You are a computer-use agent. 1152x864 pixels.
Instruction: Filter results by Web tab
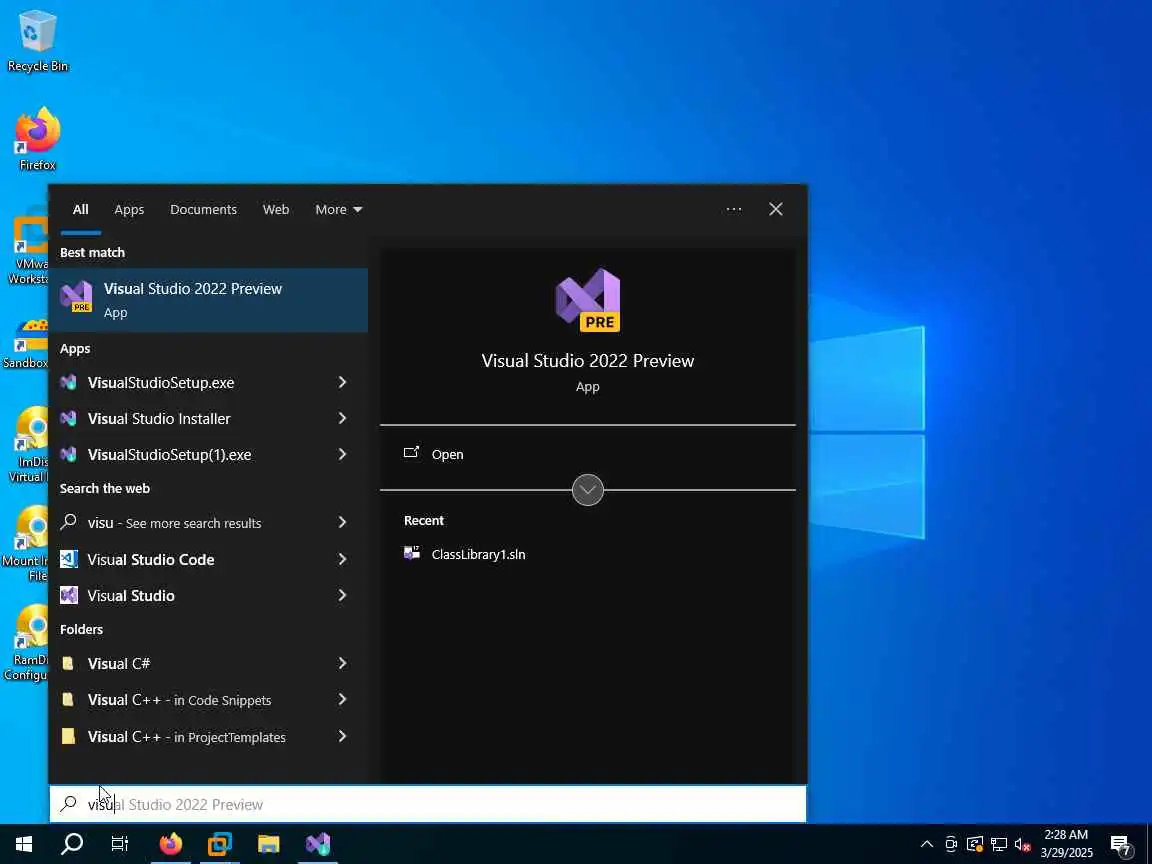tap(276, 209)
